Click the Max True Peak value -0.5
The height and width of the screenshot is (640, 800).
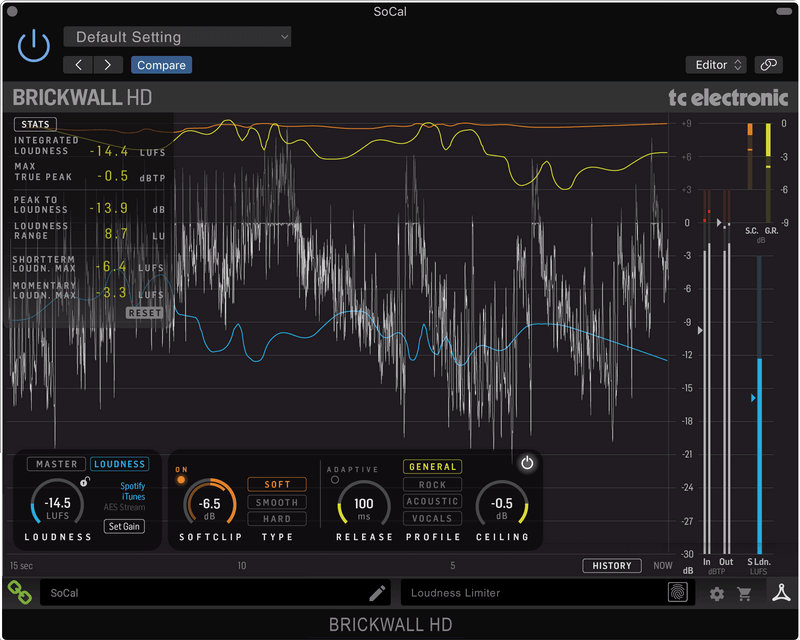tap(113, 176)
